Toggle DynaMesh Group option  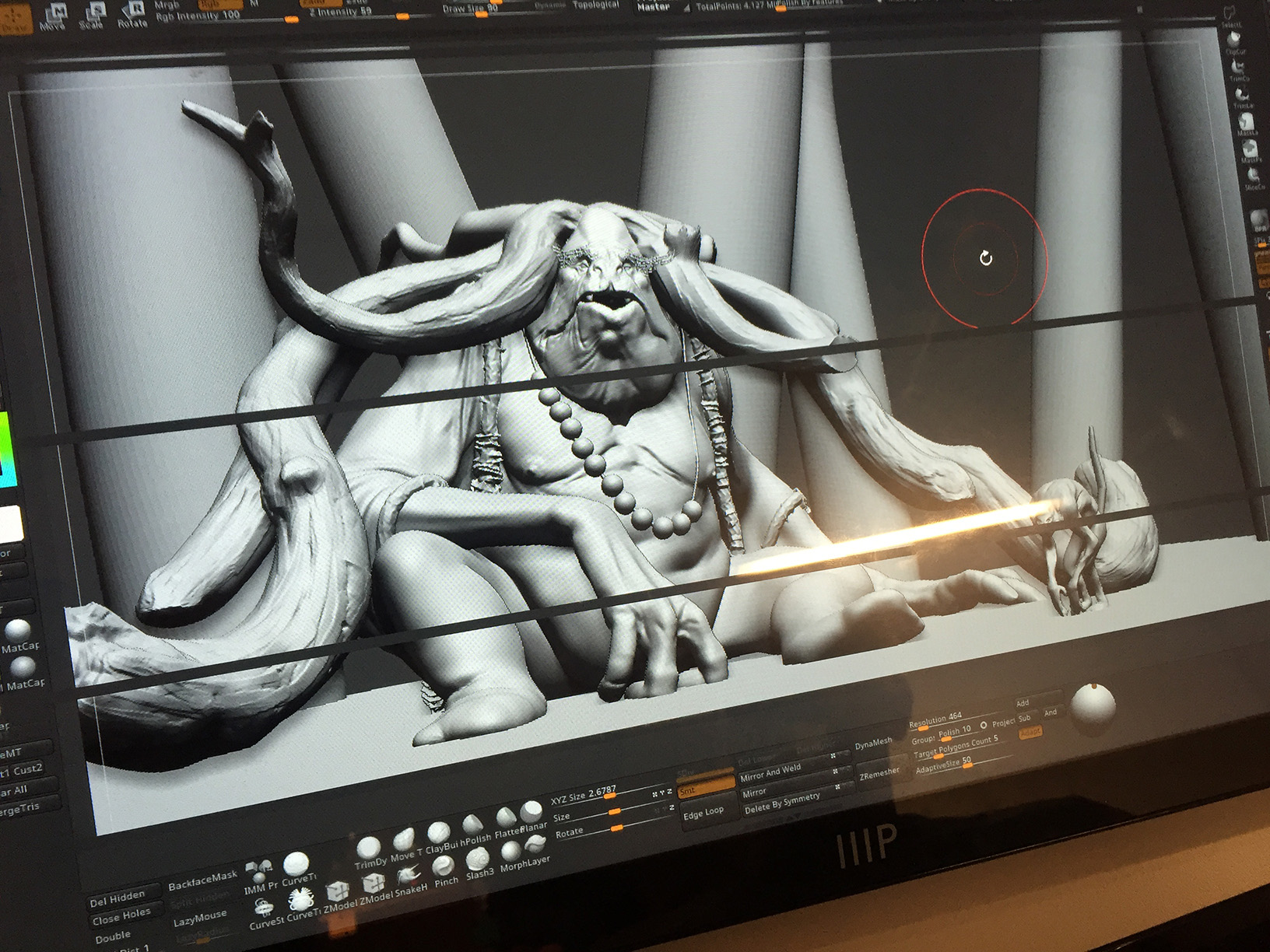coord(923,739)
